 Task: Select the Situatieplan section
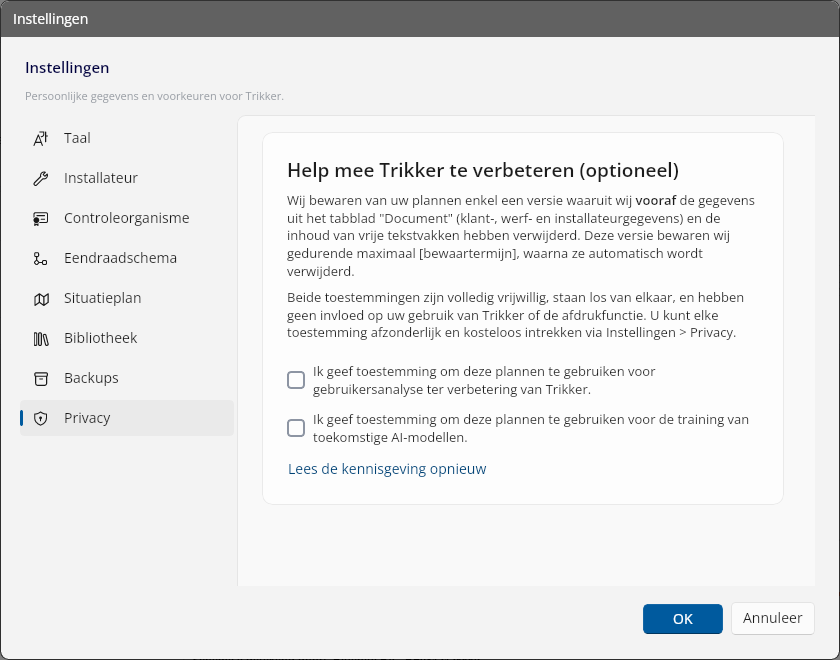[x=127, y=298]
